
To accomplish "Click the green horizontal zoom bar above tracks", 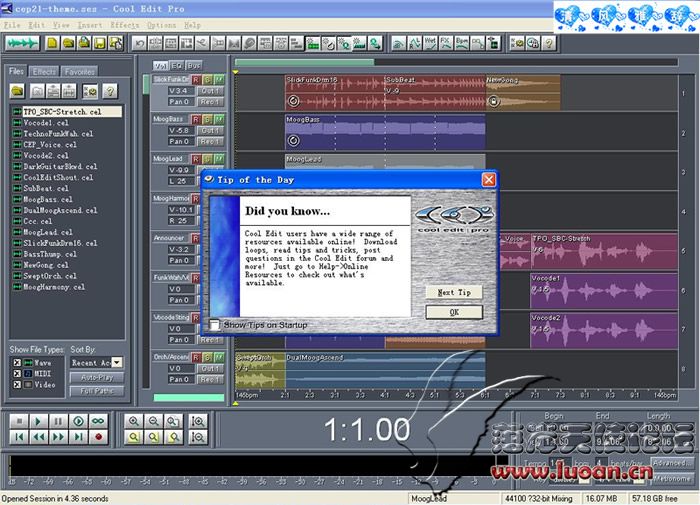I will pyautogui.click(x=304, y=63).
